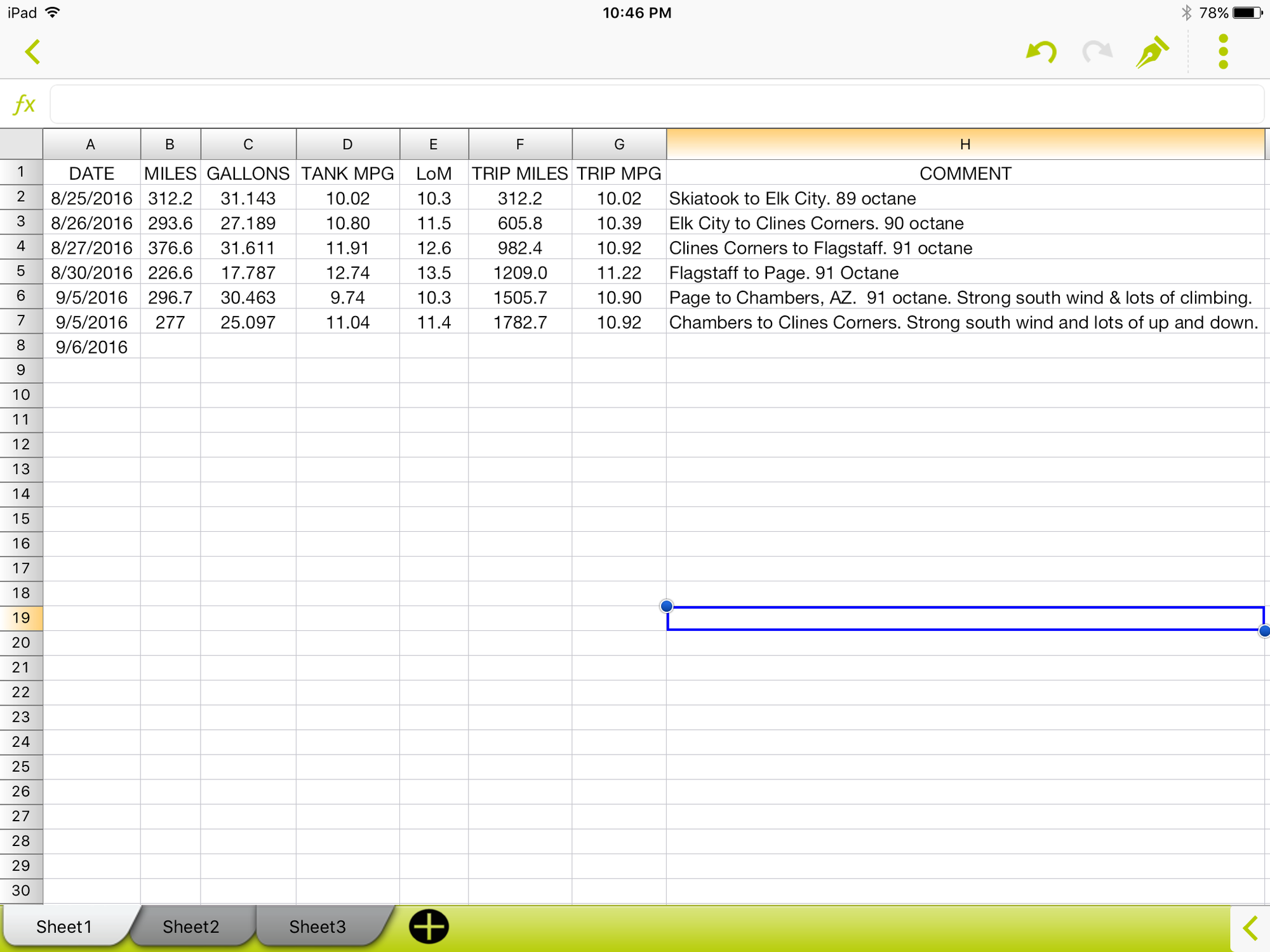Tap the fx function icon
This screenshot has width=1270, height=952.
(24, 104)
